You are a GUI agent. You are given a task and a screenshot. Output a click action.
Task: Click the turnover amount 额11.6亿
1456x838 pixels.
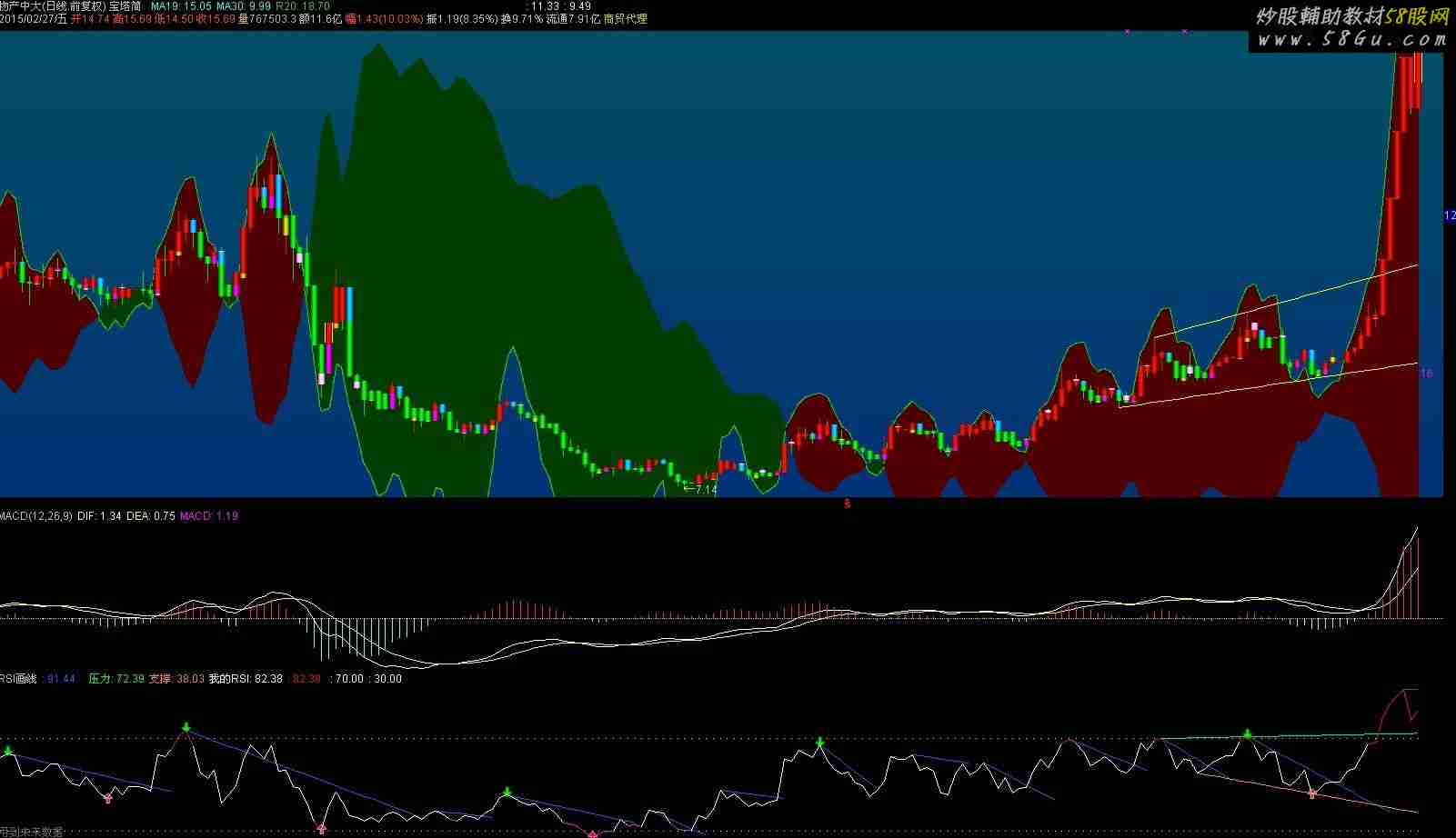(x=321, y=18)
